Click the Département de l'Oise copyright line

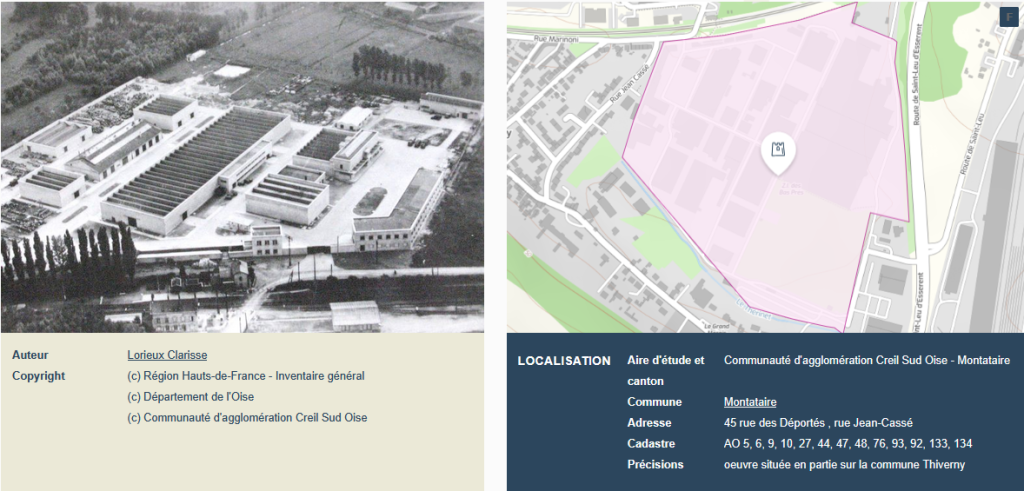[190, 397]
